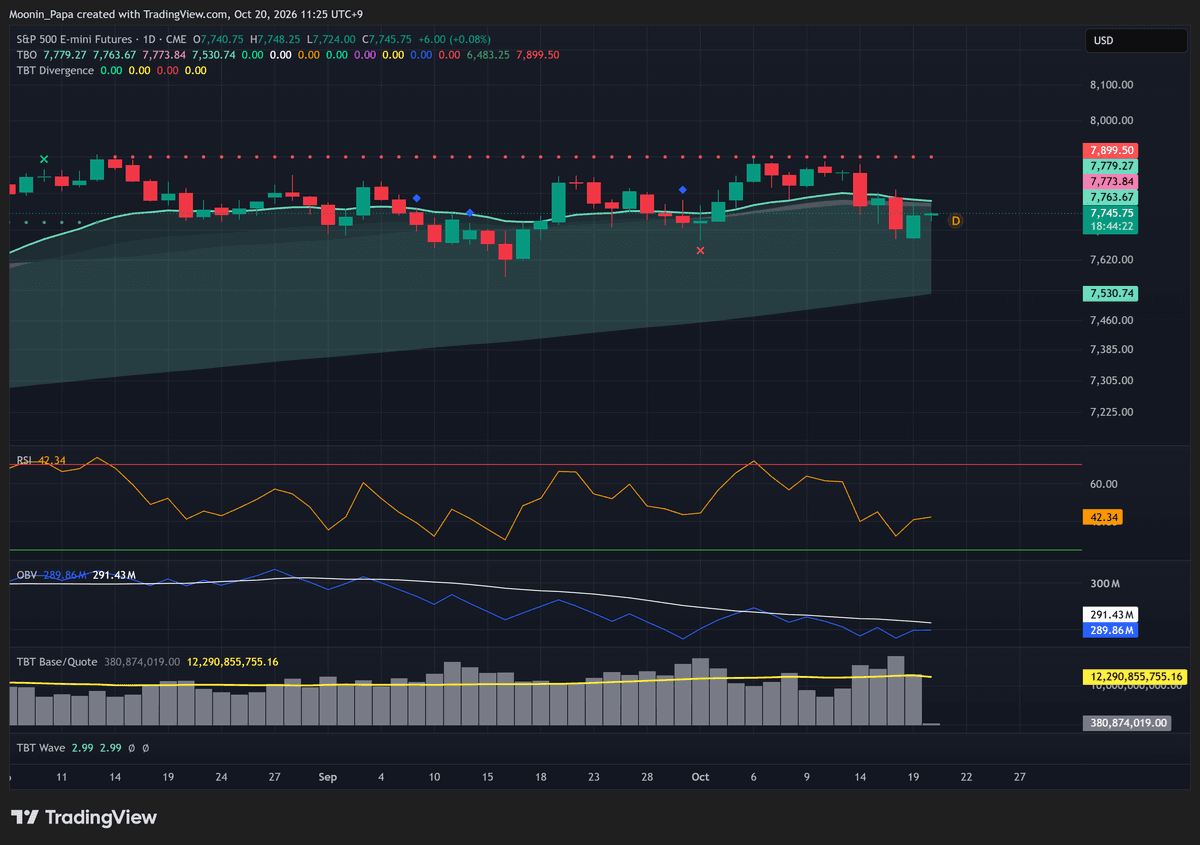The height and width of the screenshot is (845, 1200).
Task: Click the 7,620.00 price scale value
Action: (1111, 260)
